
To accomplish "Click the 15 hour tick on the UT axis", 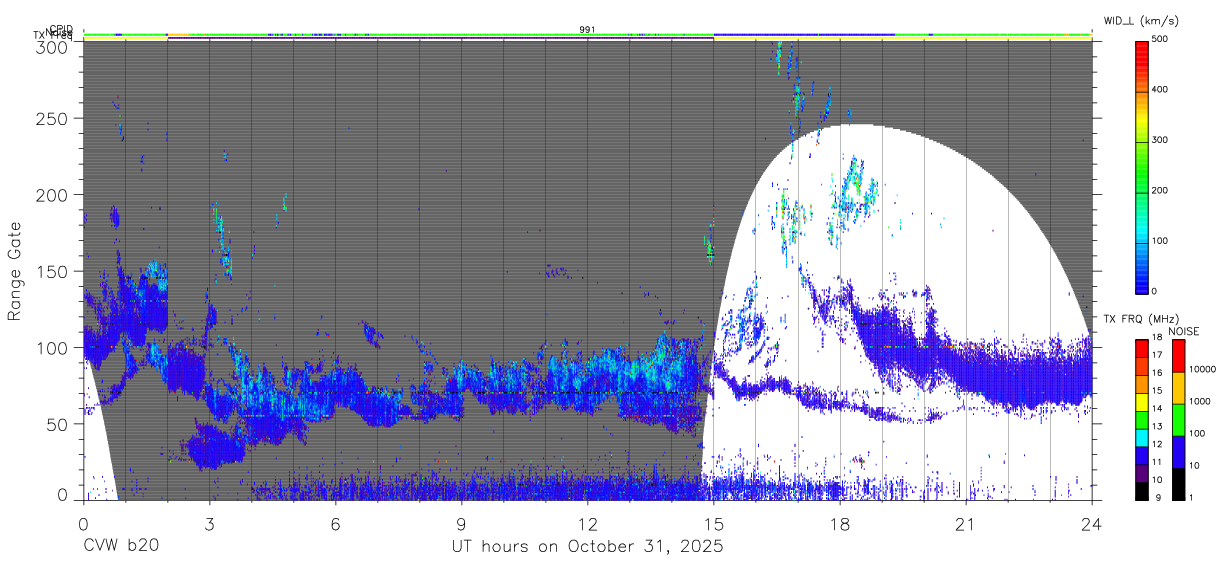I will click(x=713, y=523).
